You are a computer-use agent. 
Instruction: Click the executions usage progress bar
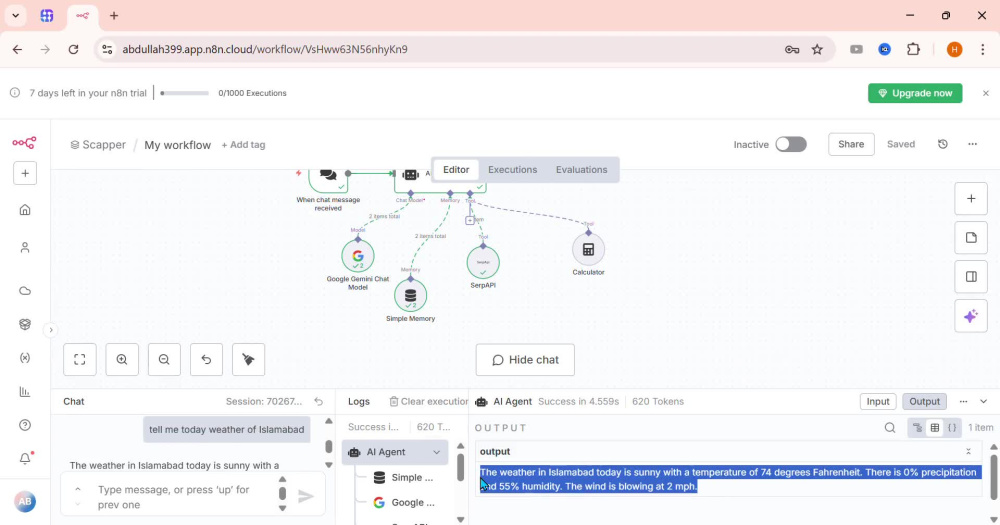pos(184,93)
